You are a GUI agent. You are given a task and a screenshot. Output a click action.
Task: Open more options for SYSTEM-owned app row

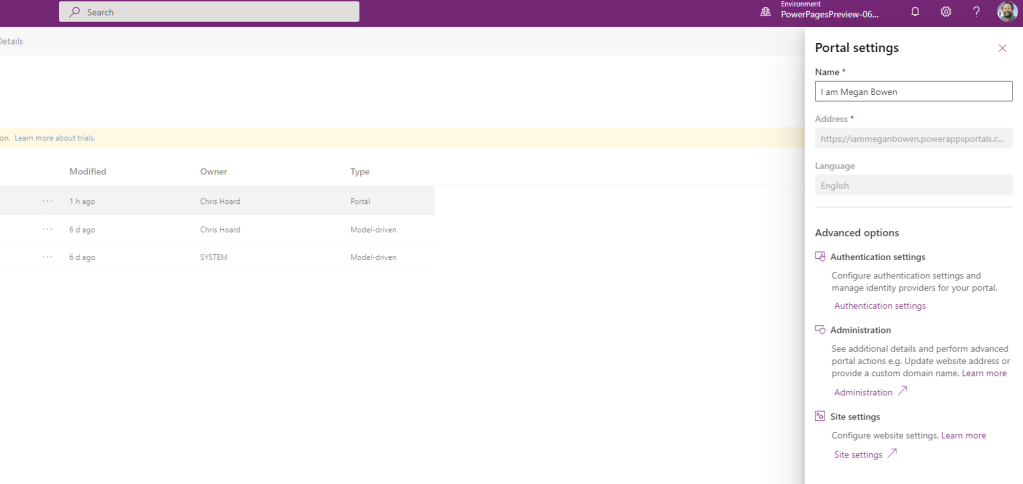[x=48, y=257]
